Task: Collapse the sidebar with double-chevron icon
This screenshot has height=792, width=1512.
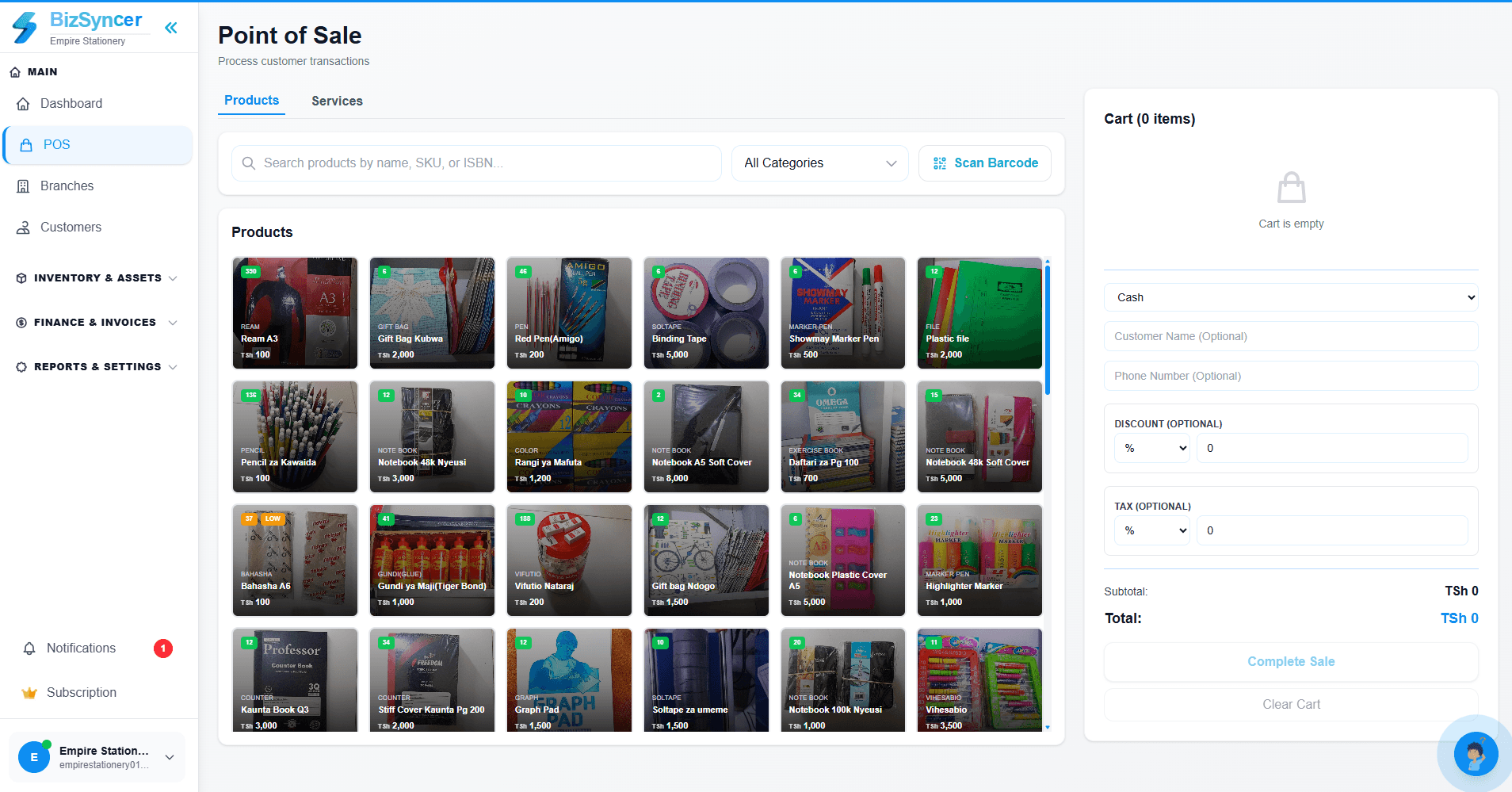Action: pyautogui.click(x=170, y=28)
